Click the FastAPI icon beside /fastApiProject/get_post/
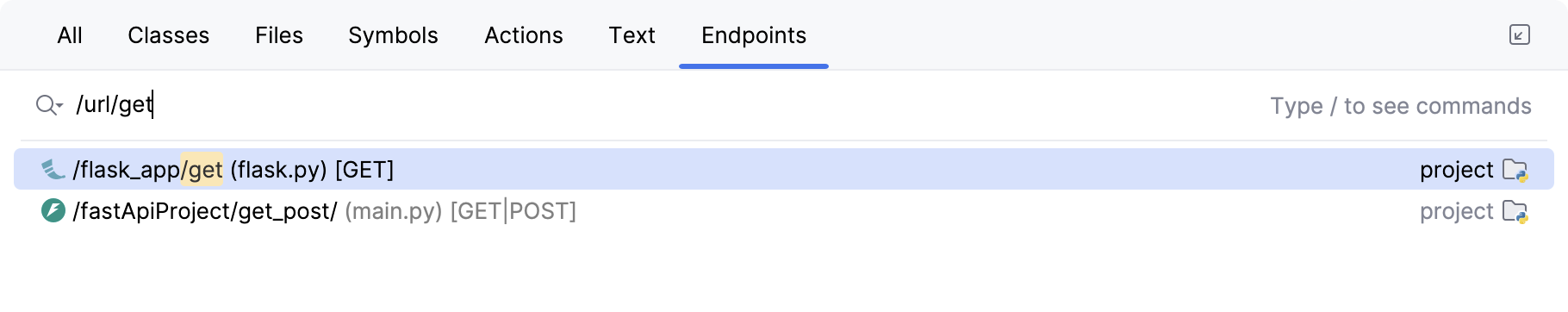This screenshot has width=1568, height=312. pyautogui.click(x=53, y=211)
